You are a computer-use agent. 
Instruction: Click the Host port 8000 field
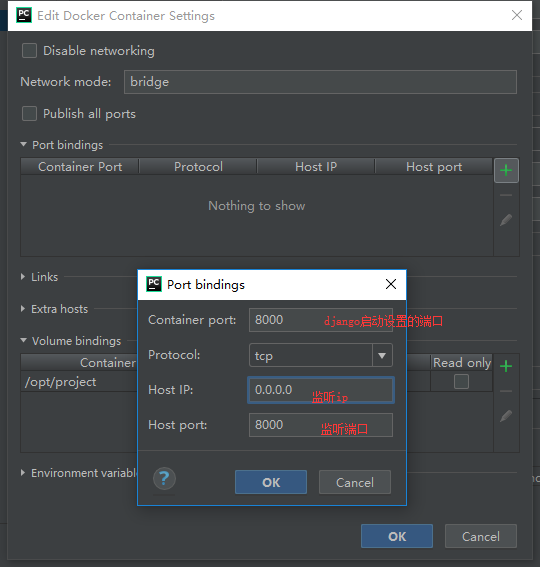point(321,425)
